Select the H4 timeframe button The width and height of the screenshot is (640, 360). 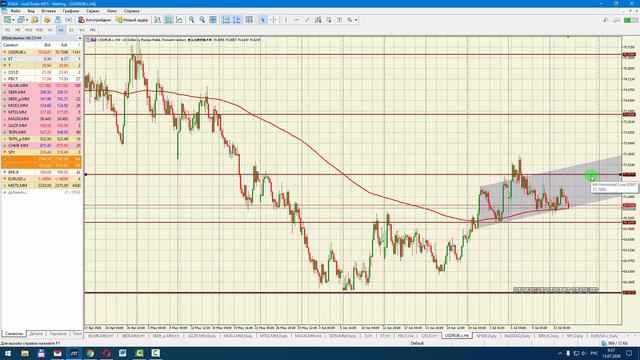60,30
